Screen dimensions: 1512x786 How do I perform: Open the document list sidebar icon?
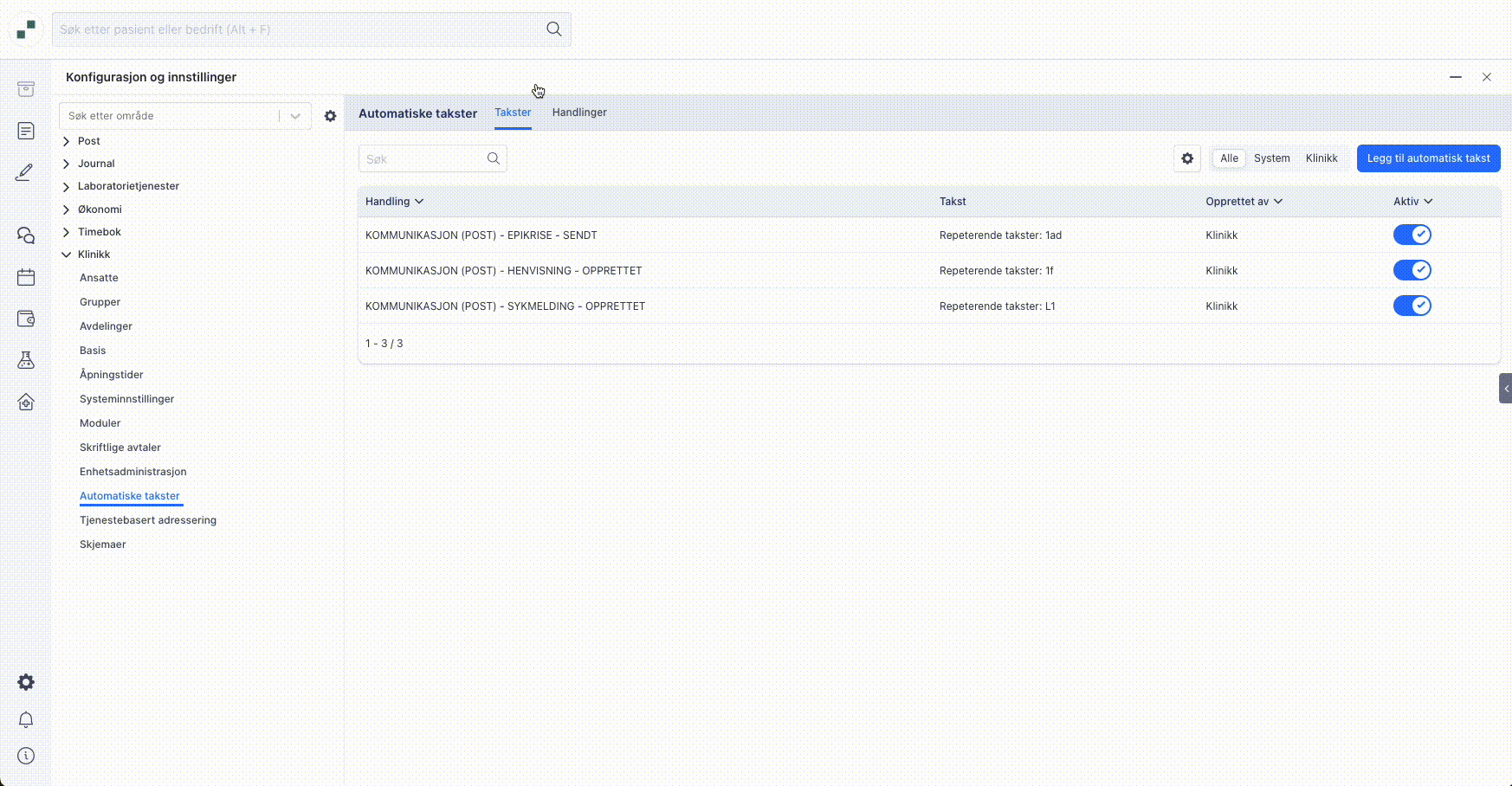26,131
